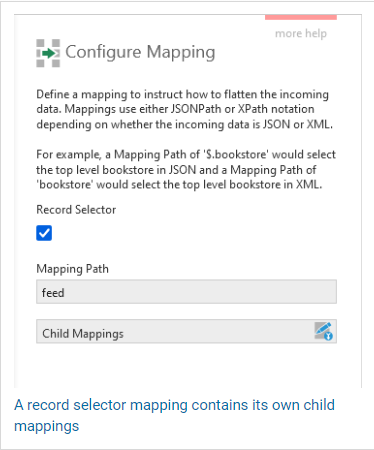Uncheck the Record Selector checkbox

tap(44, 233)
